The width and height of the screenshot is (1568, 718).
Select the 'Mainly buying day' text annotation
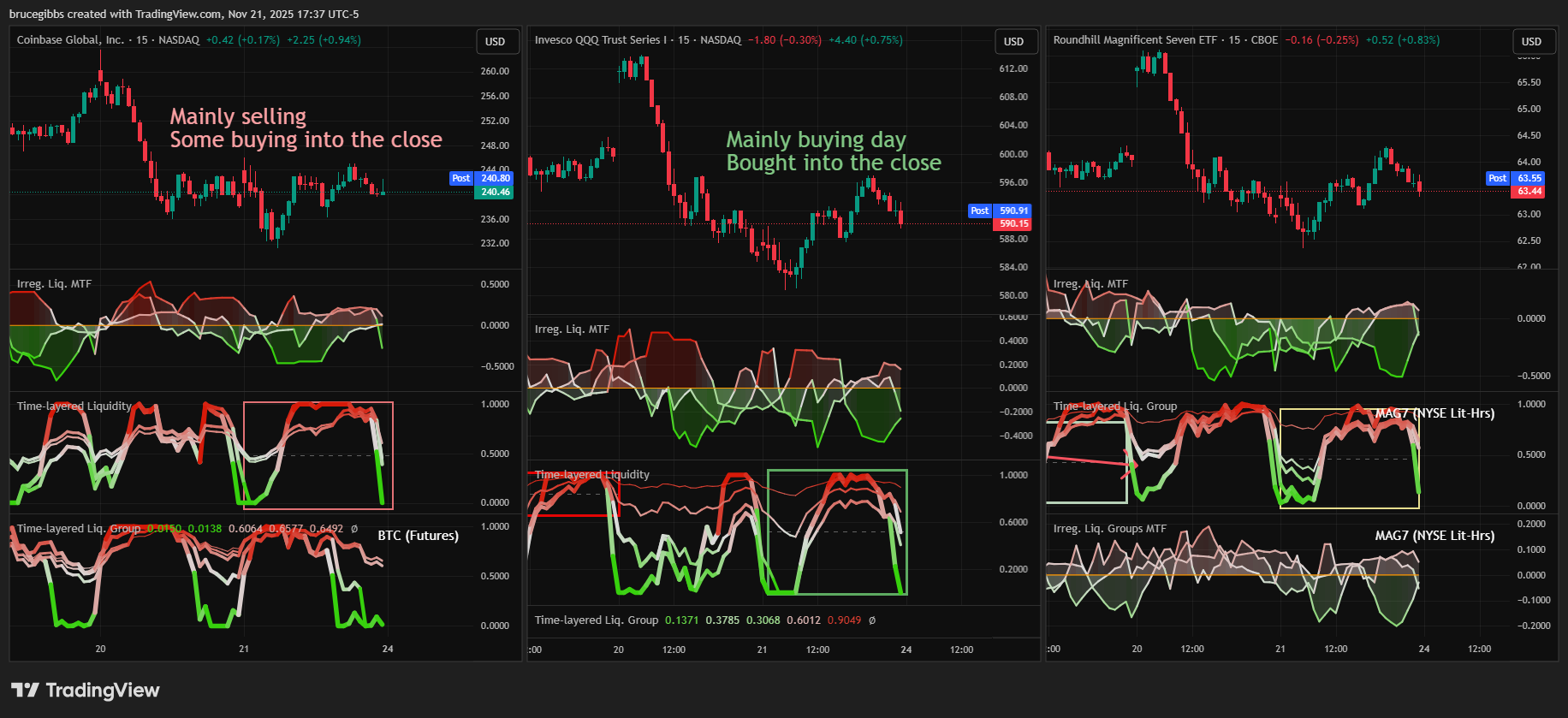click(816, 139)
